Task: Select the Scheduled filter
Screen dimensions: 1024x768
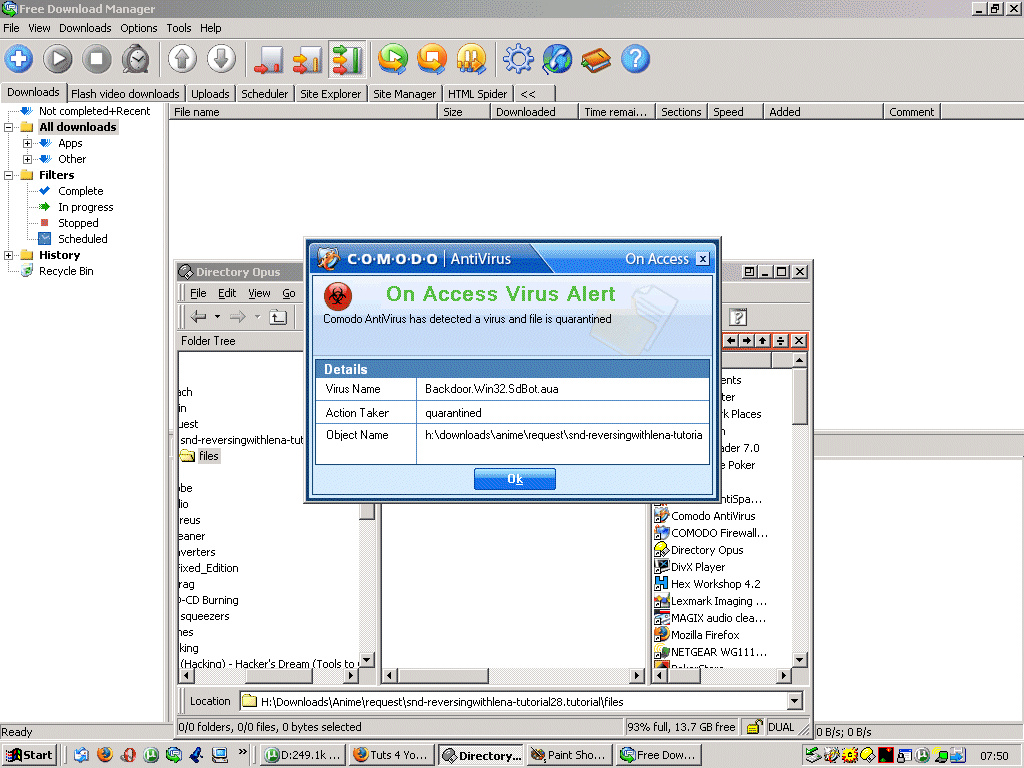Action: point(83,239)
